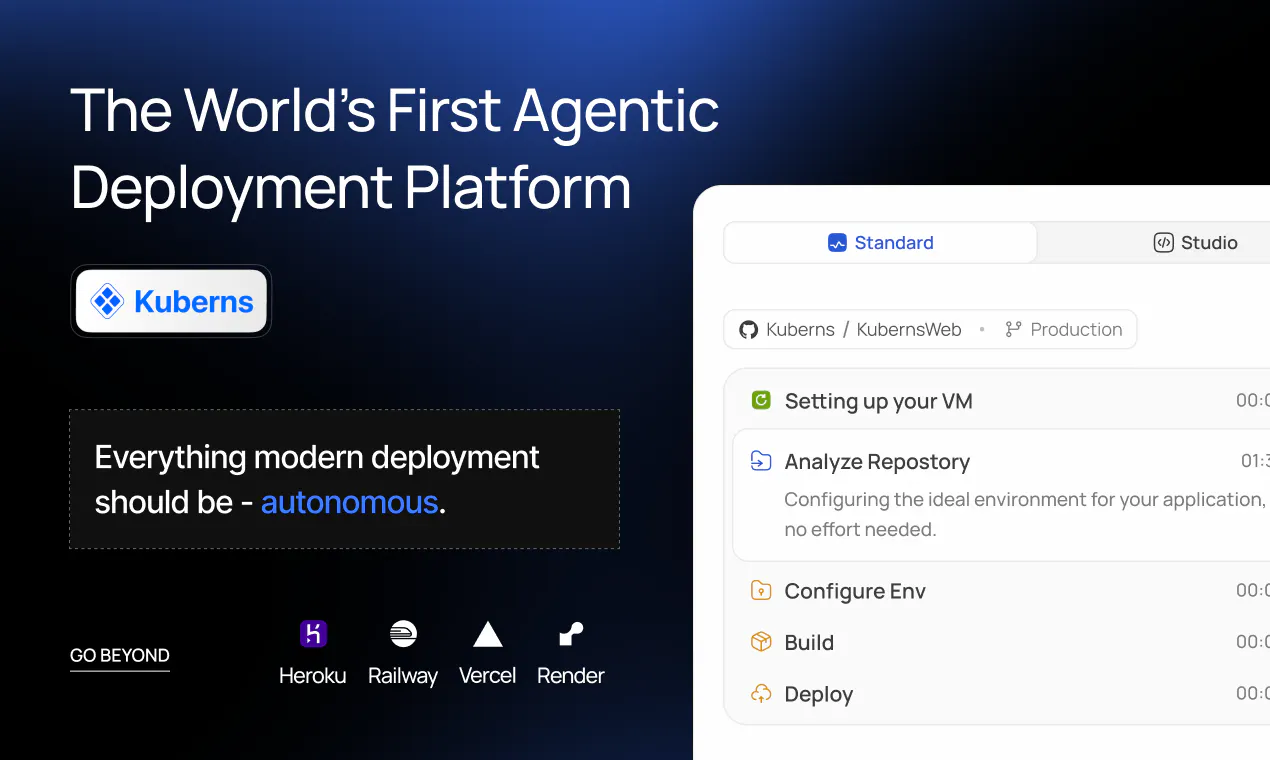Image resolution: width=1270 pixels, height=760 pixels.
Task: Switch to the Standard tab
Action: [x=880, y=243]
